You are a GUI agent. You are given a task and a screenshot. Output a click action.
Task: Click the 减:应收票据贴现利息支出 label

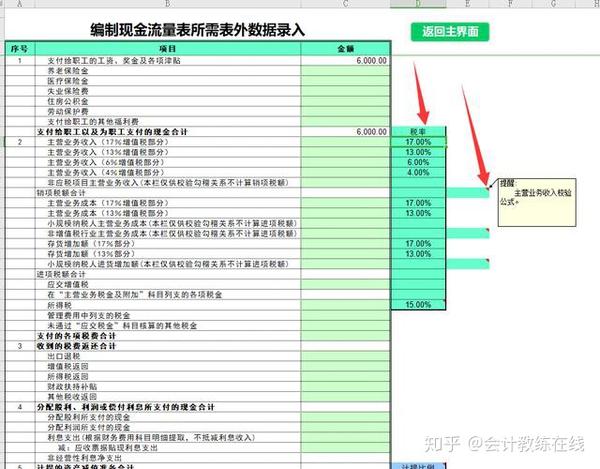108,448
